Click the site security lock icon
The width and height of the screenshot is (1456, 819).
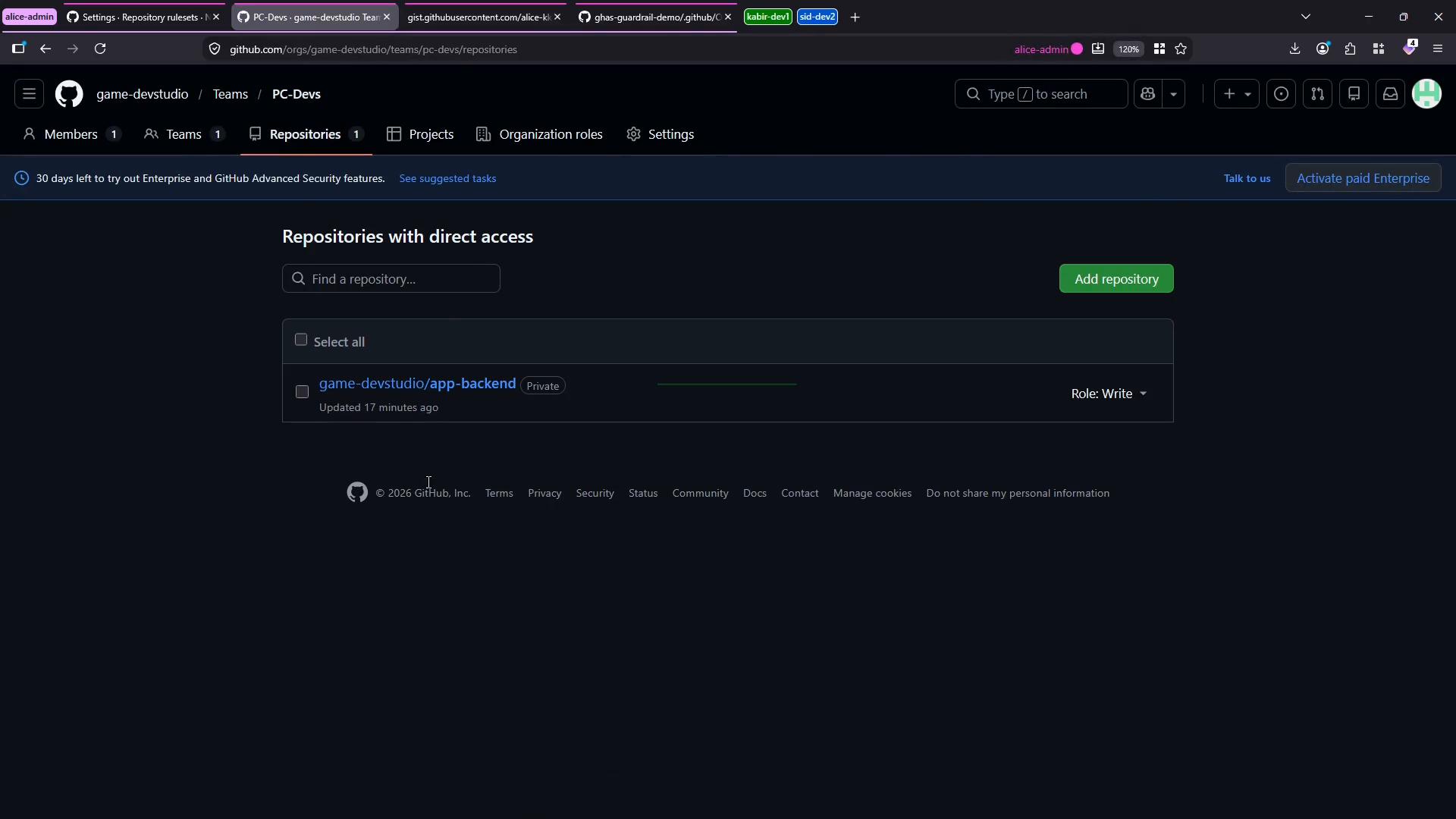coord(215,49)
